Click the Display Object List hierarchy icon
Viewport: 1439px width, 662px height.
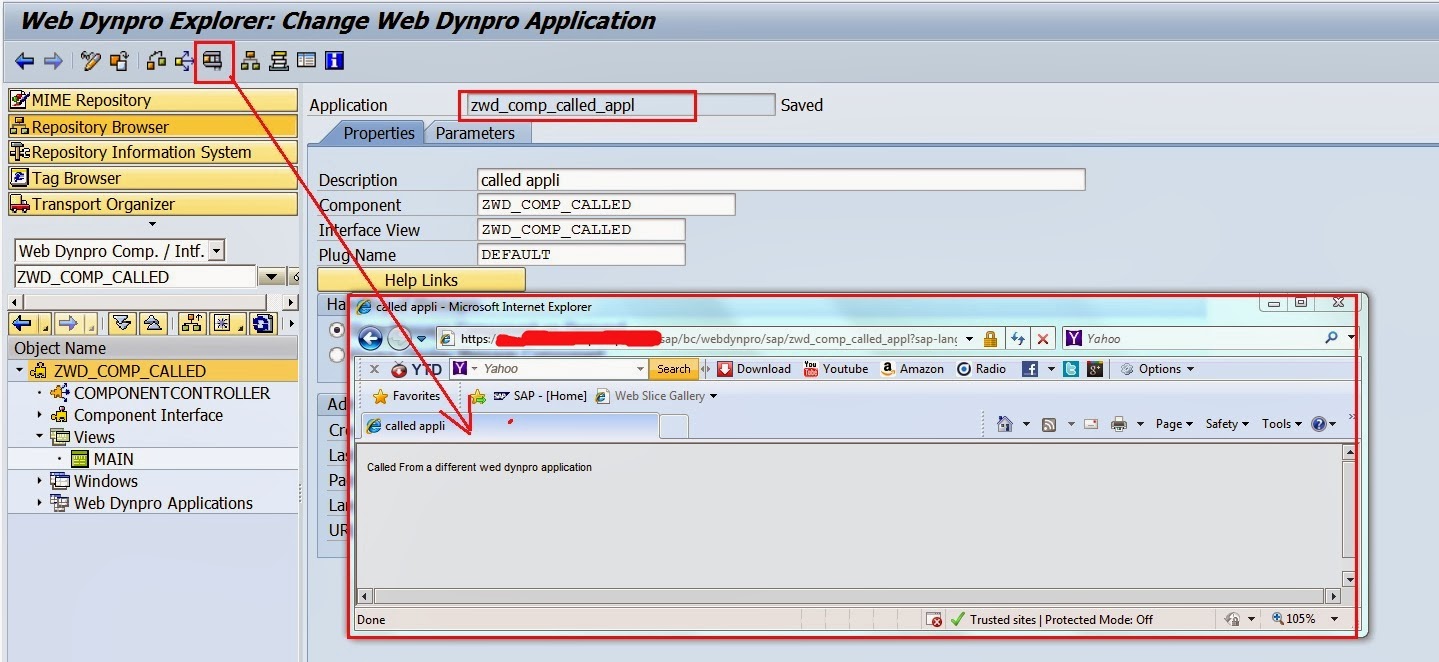[x=250, y=61]
